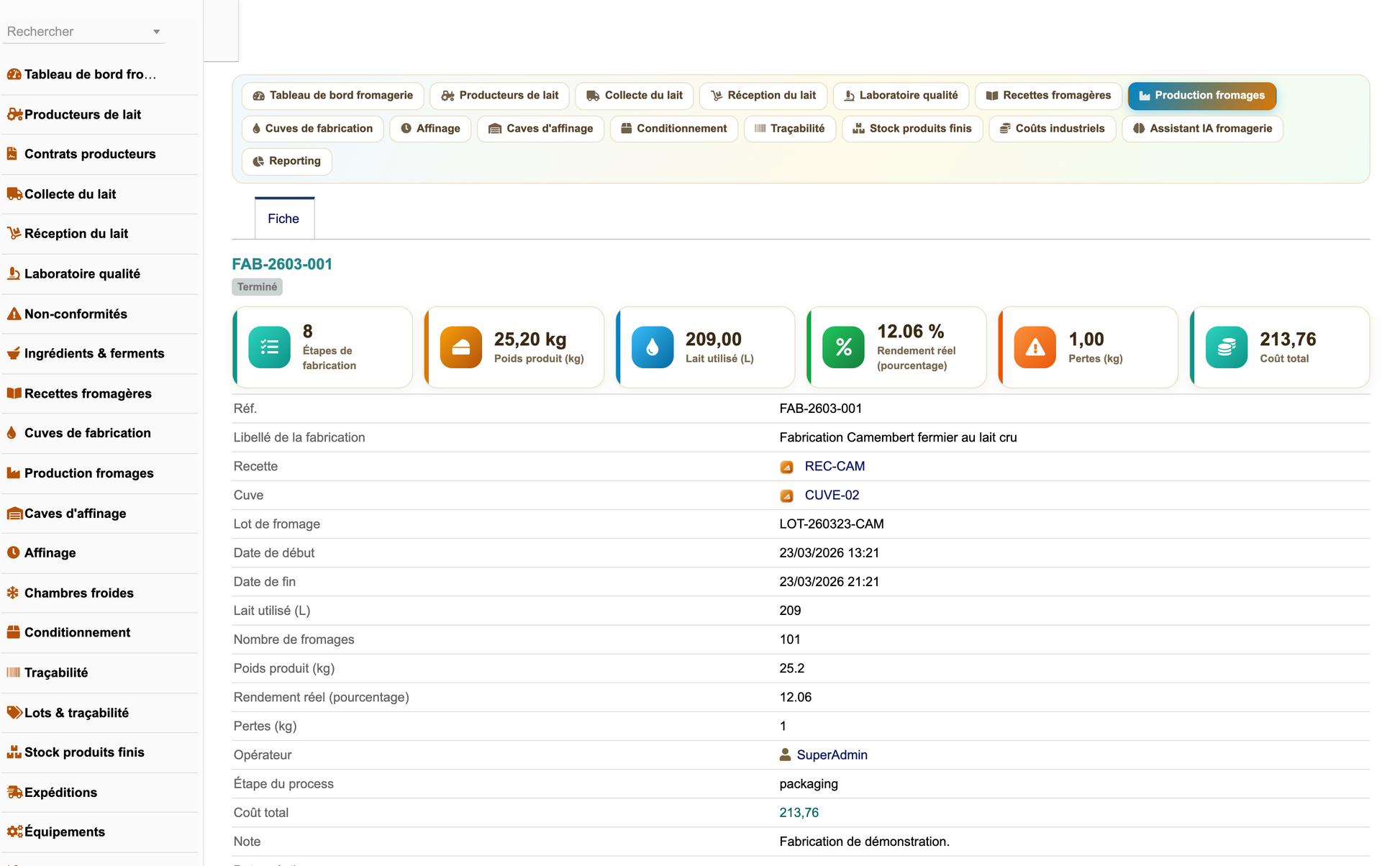Select the active Production fromages top button
The height and width of the screenshot is (866, 1400).
1201,96
